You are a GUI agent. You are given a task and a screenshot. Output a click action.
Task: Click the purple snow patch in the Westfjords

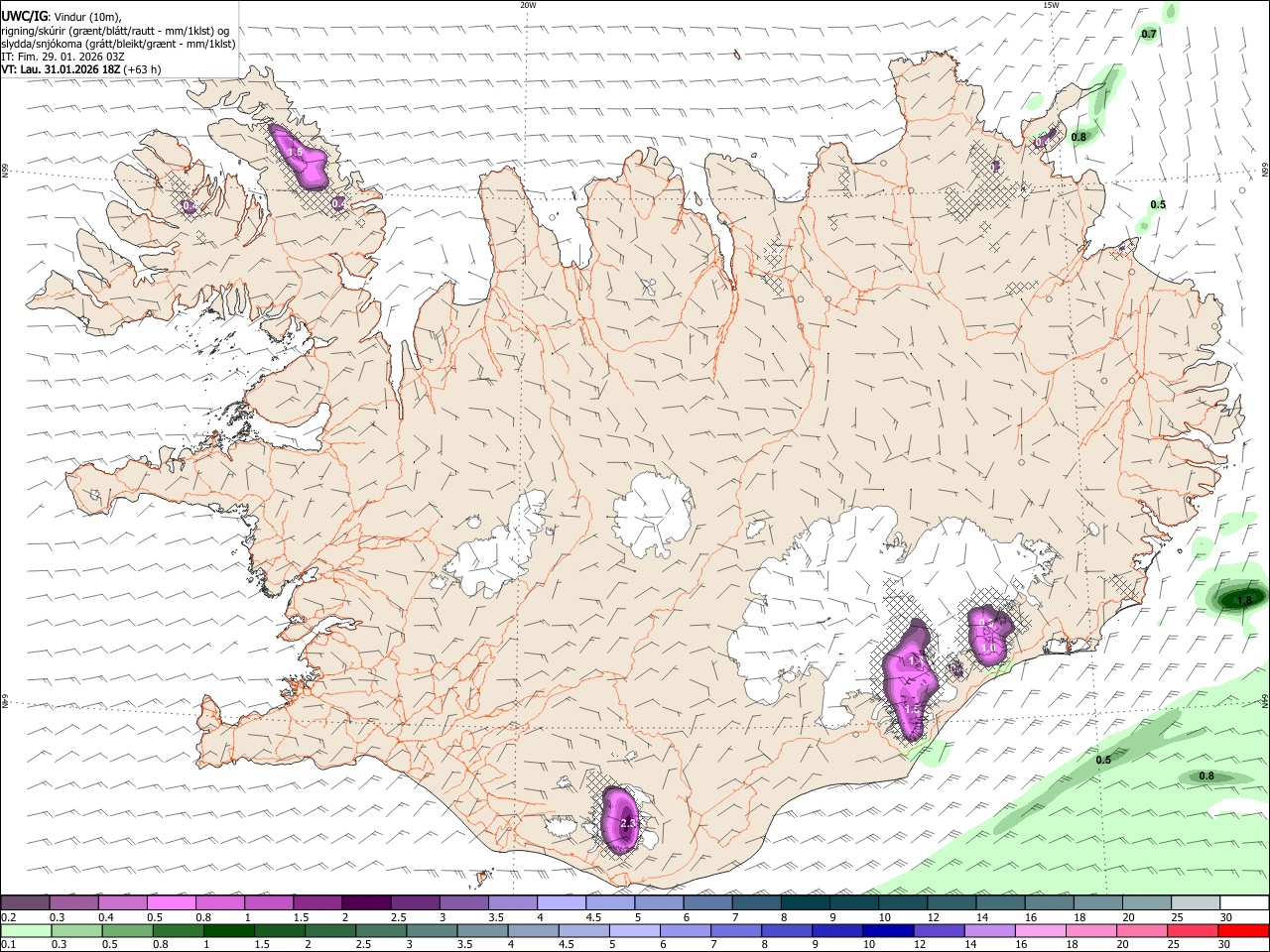point(300,159)
